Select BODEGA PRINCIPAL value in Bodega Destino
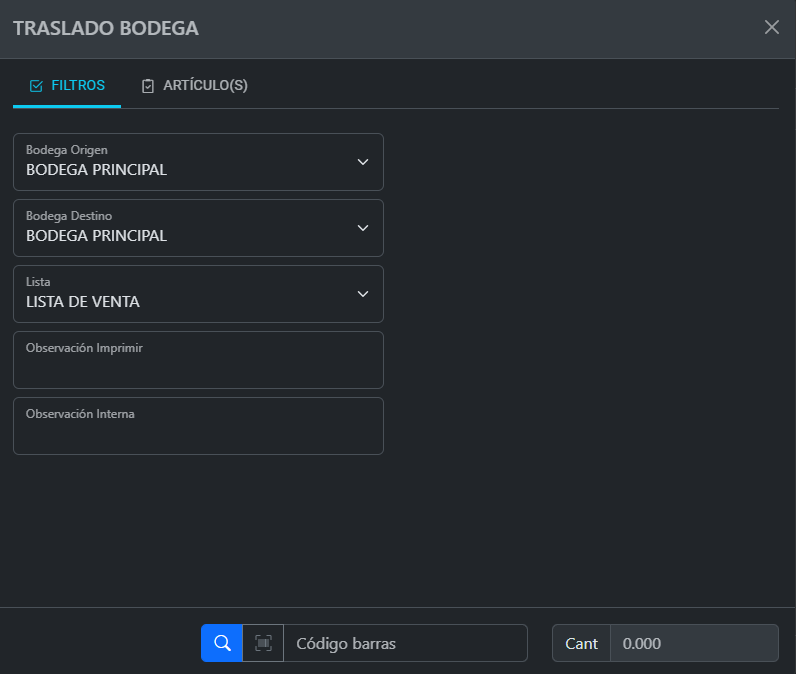 click(97, 236)
